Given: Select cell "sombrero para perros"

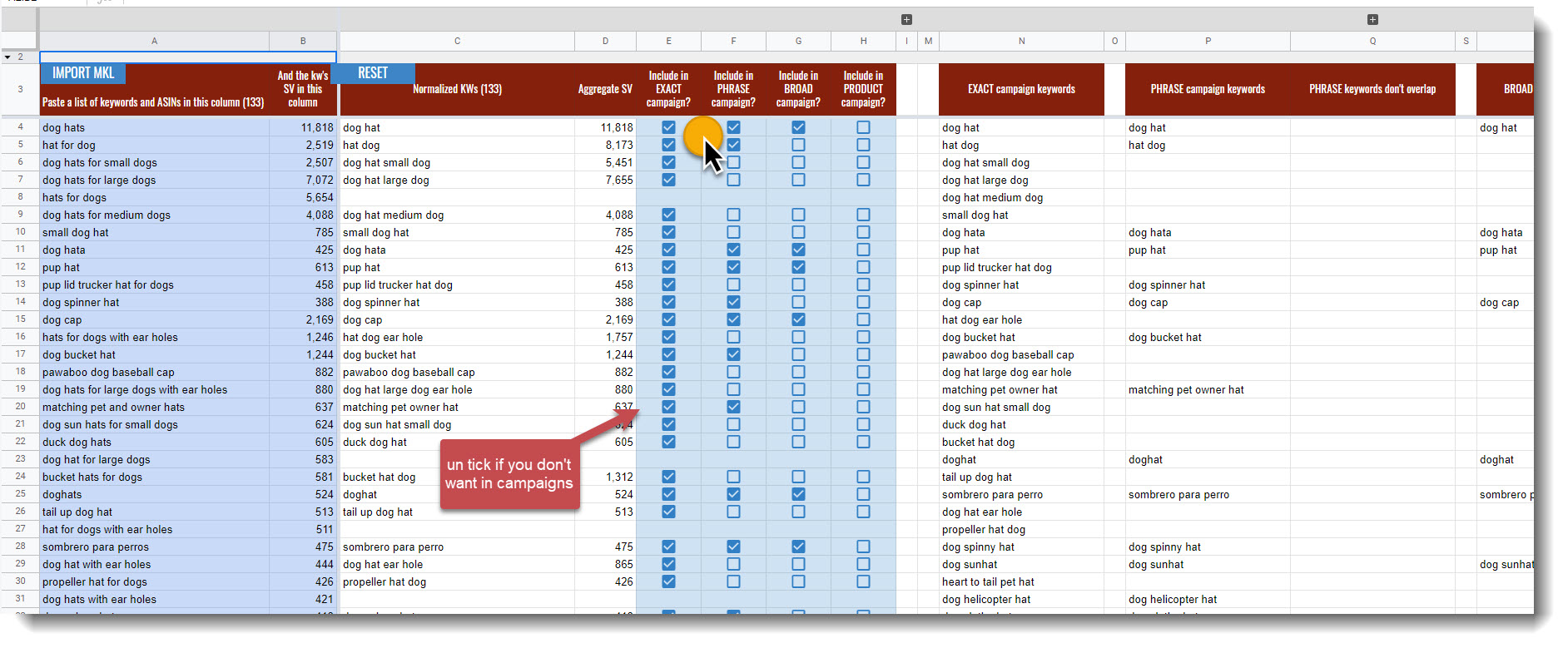Looking at the screenshot, I should [154, 547].
